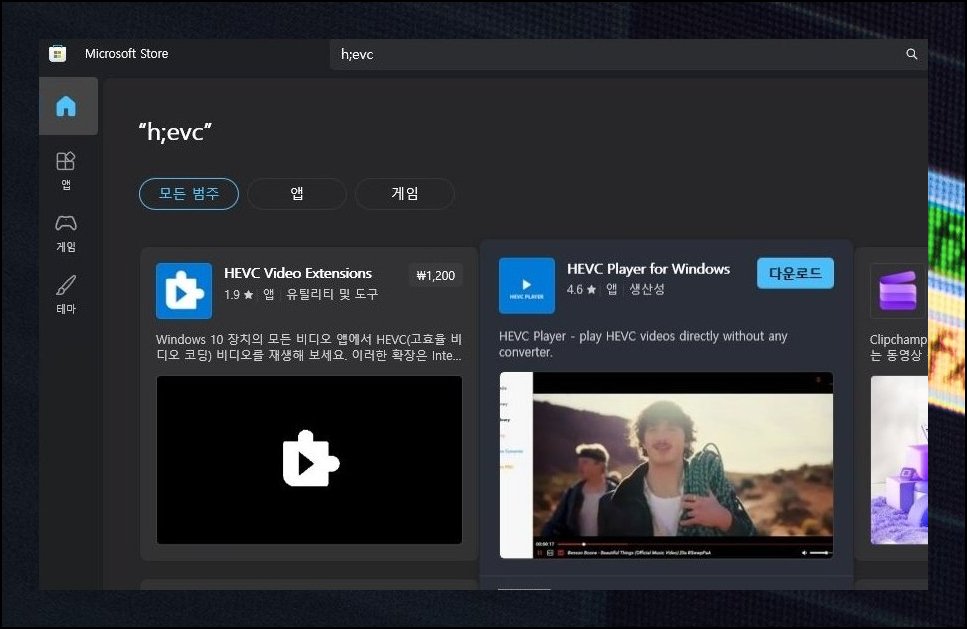Screen dimensions: 967x629
Task: Click the HEVC Video Extensions preview thumbnail
Action: (x=309, y=460)
